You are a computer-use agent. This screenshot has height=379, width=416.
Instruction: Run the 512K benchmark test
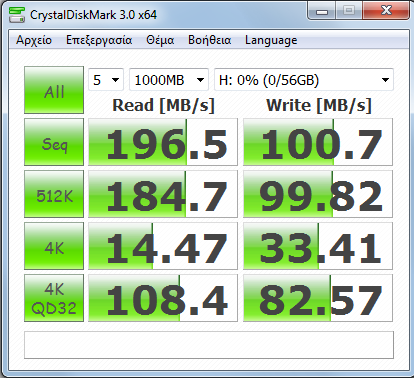tap(54, 194)
